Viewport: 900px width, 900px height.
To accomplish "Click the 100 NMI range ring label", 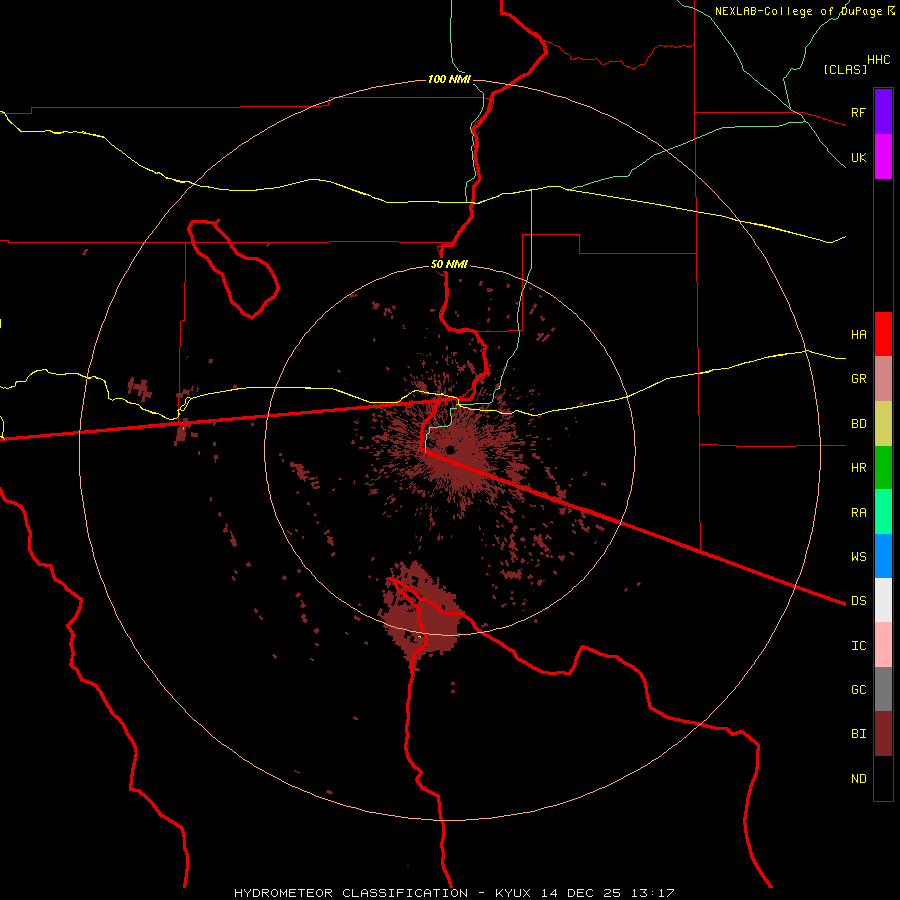I will point(449,79).
